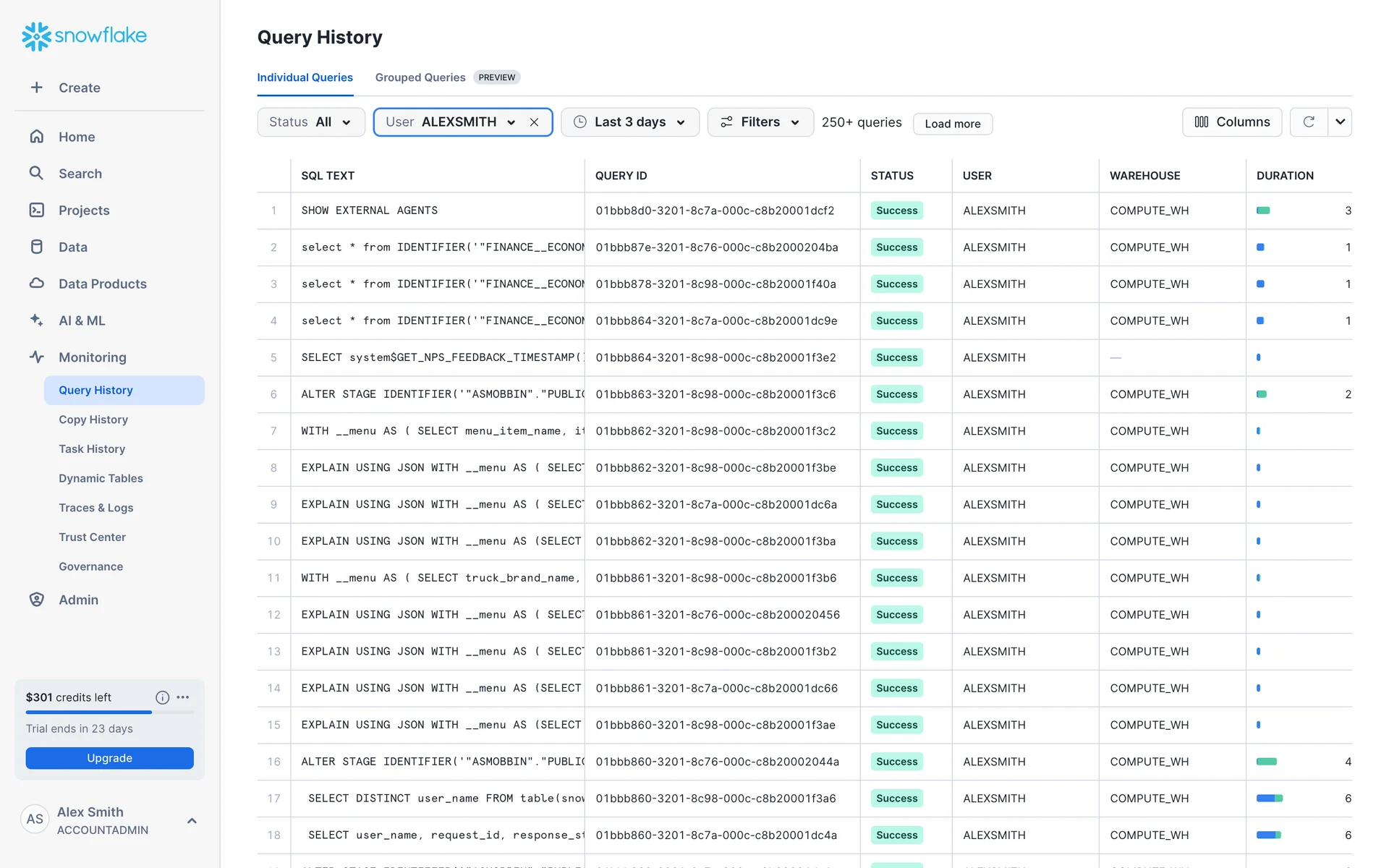This screenshot has width=1389, height=868.
Task: Clear the ALEXSMITH user filter
Action: pos(534,122)
